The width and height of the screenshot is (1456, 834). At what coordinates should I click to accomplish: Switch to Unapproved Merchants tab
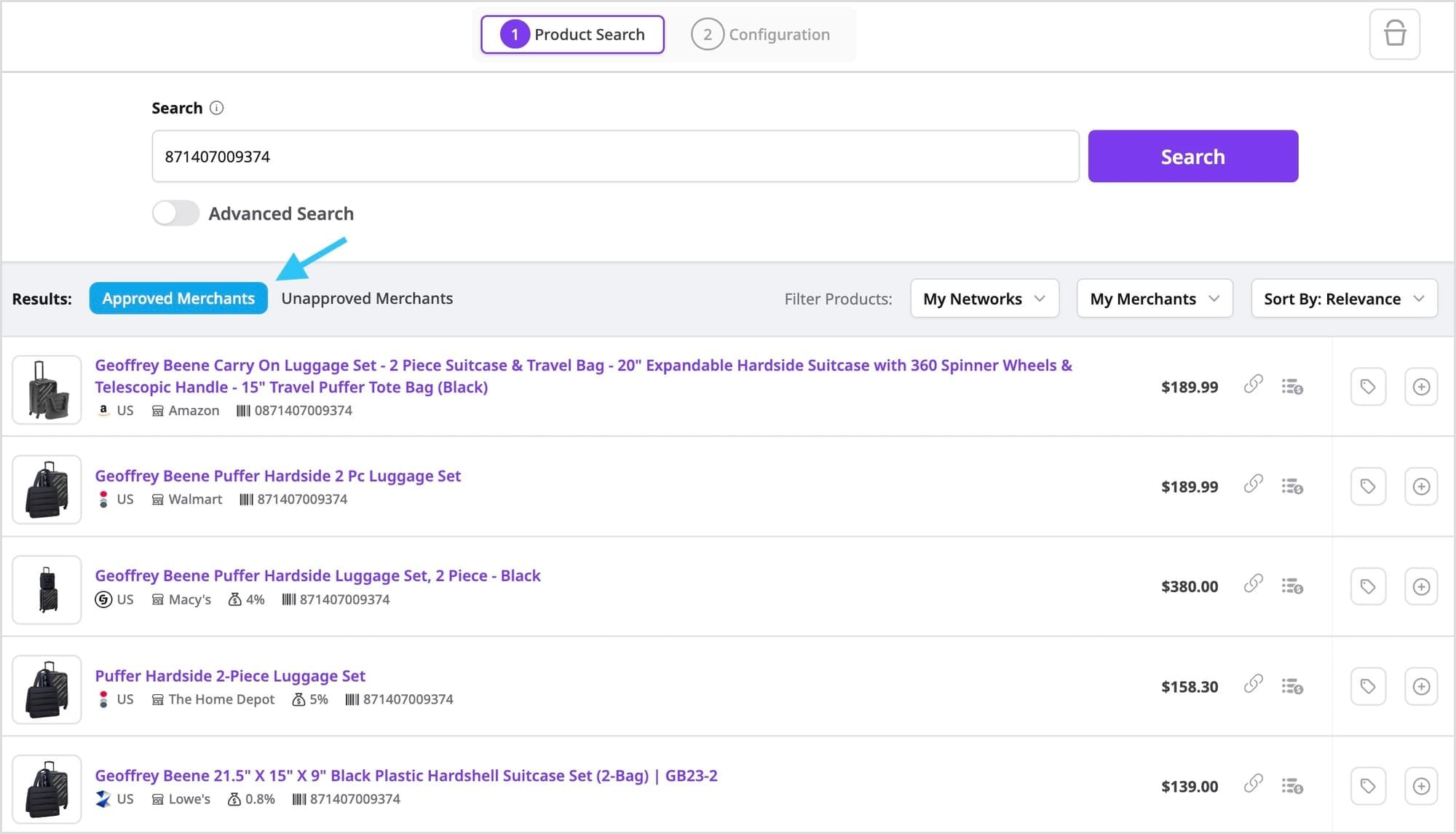(367, 299)
